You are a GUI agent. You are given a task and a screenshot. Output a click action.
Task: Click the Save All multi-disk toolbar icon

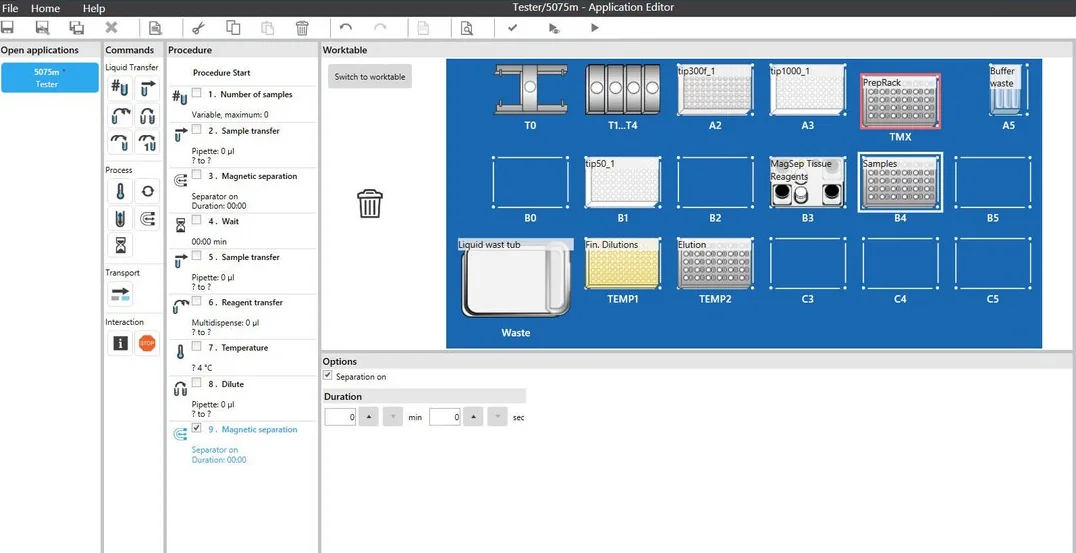[77, 28]
